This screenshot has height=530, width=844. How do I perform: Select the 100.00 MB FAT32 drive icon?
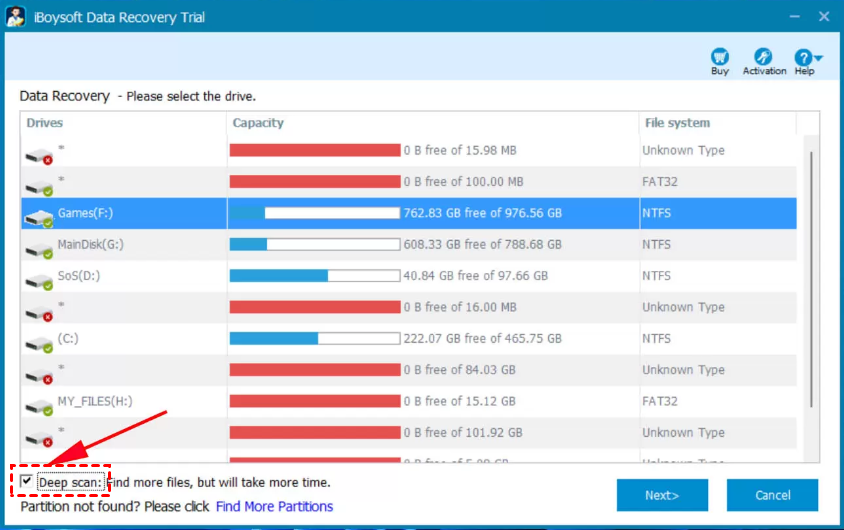click(x=39, y=188)
